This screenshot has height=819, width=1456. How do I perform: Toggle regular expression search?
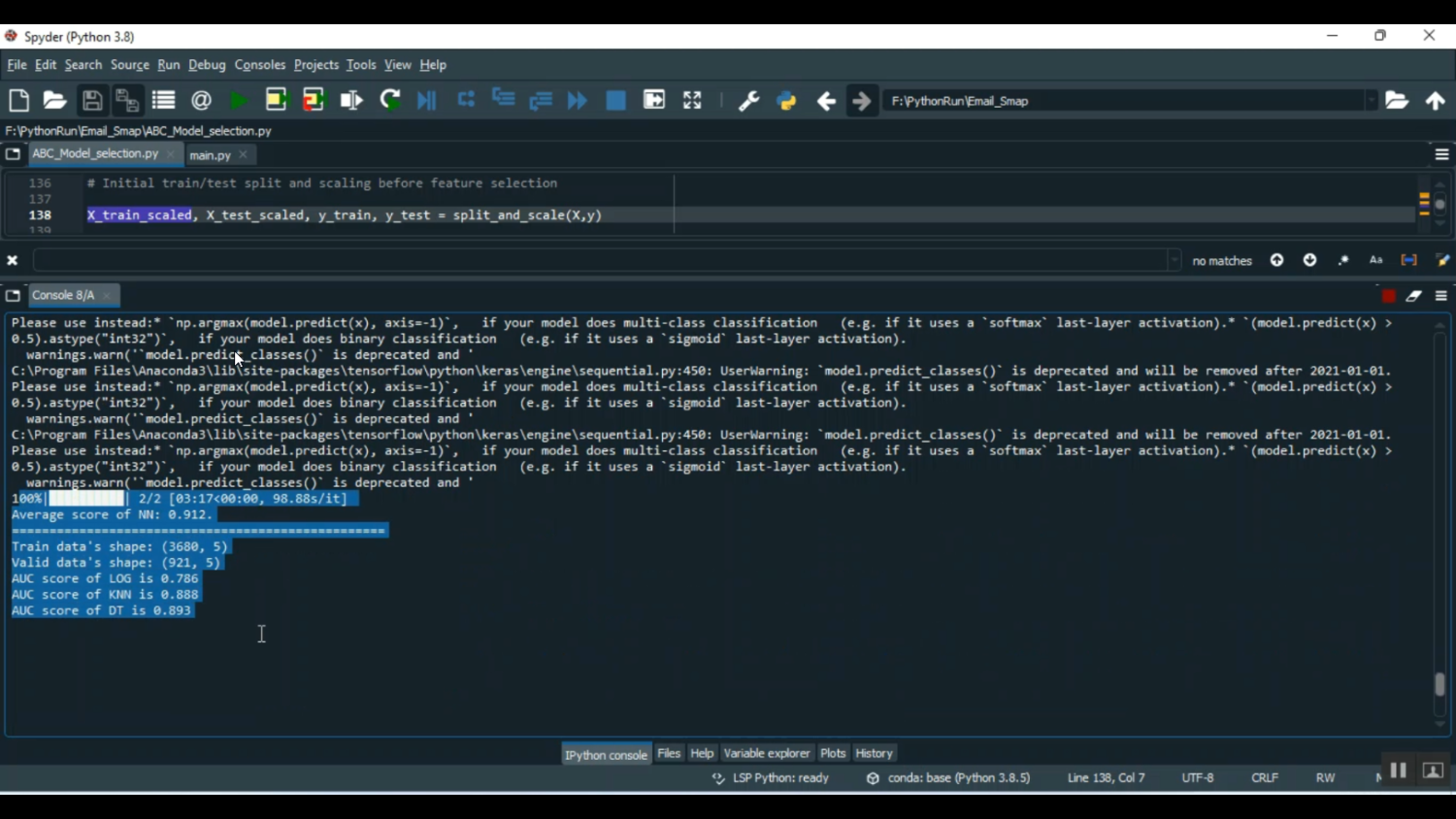[x=1343, y=260]
